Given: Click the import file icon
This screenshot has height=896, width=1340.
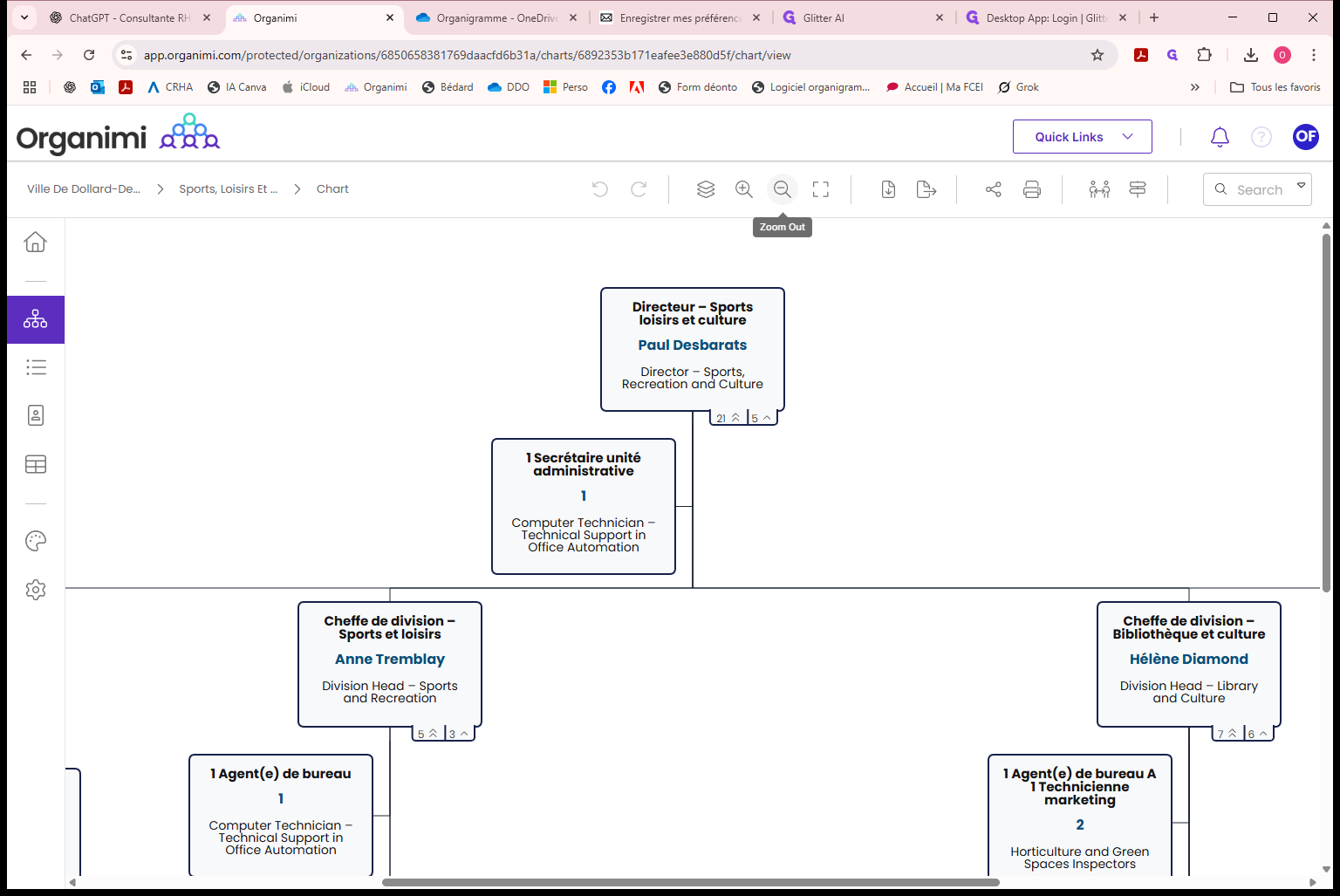Looking at the screenshot, I should pyautogui.click(x=888, y=189).
